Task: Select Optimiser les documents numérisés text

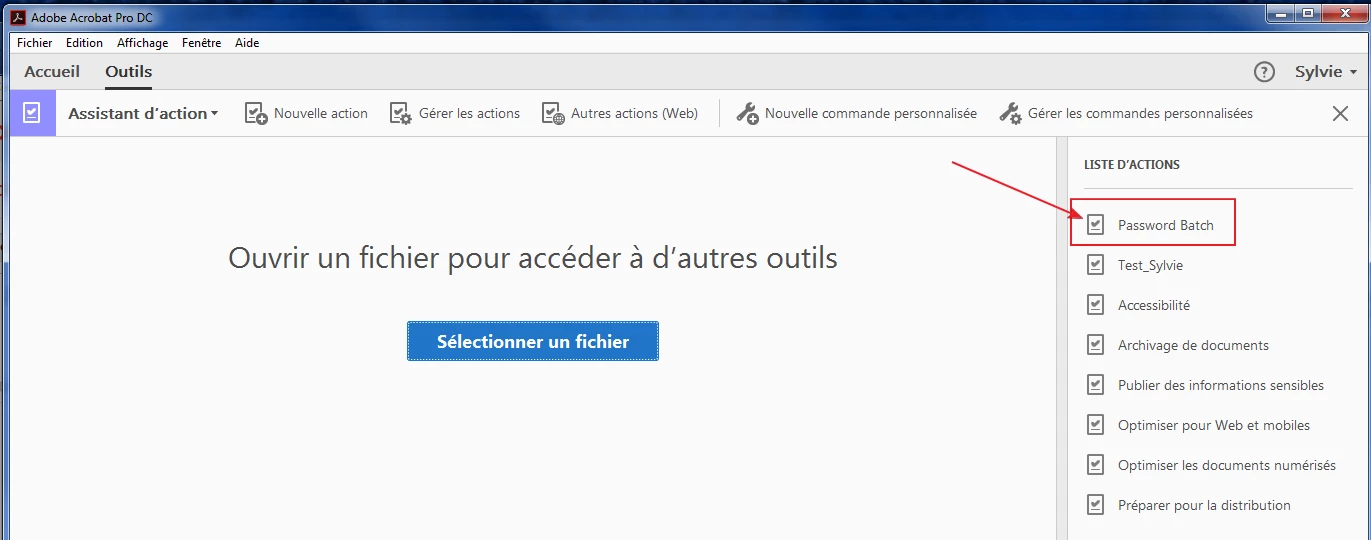Action: (1227, 465)
